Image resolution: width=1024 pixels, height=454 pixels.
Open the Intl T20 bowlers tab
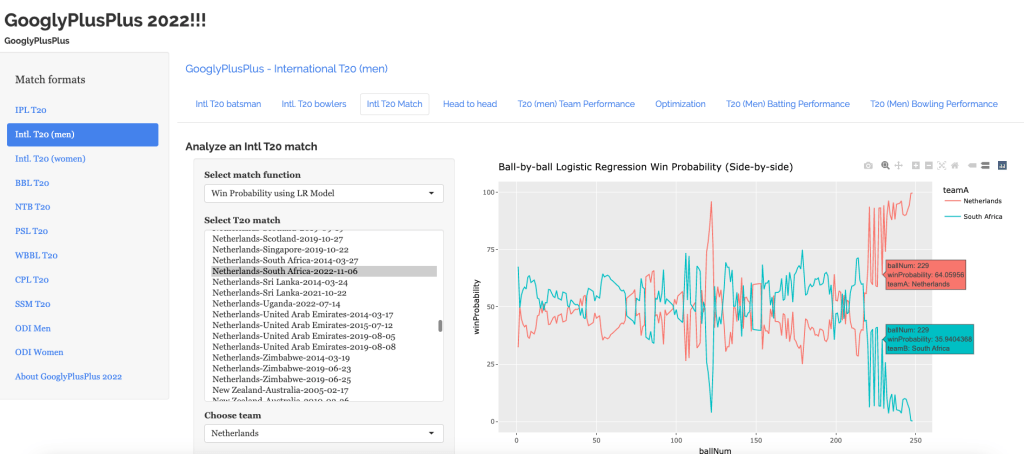313,104
